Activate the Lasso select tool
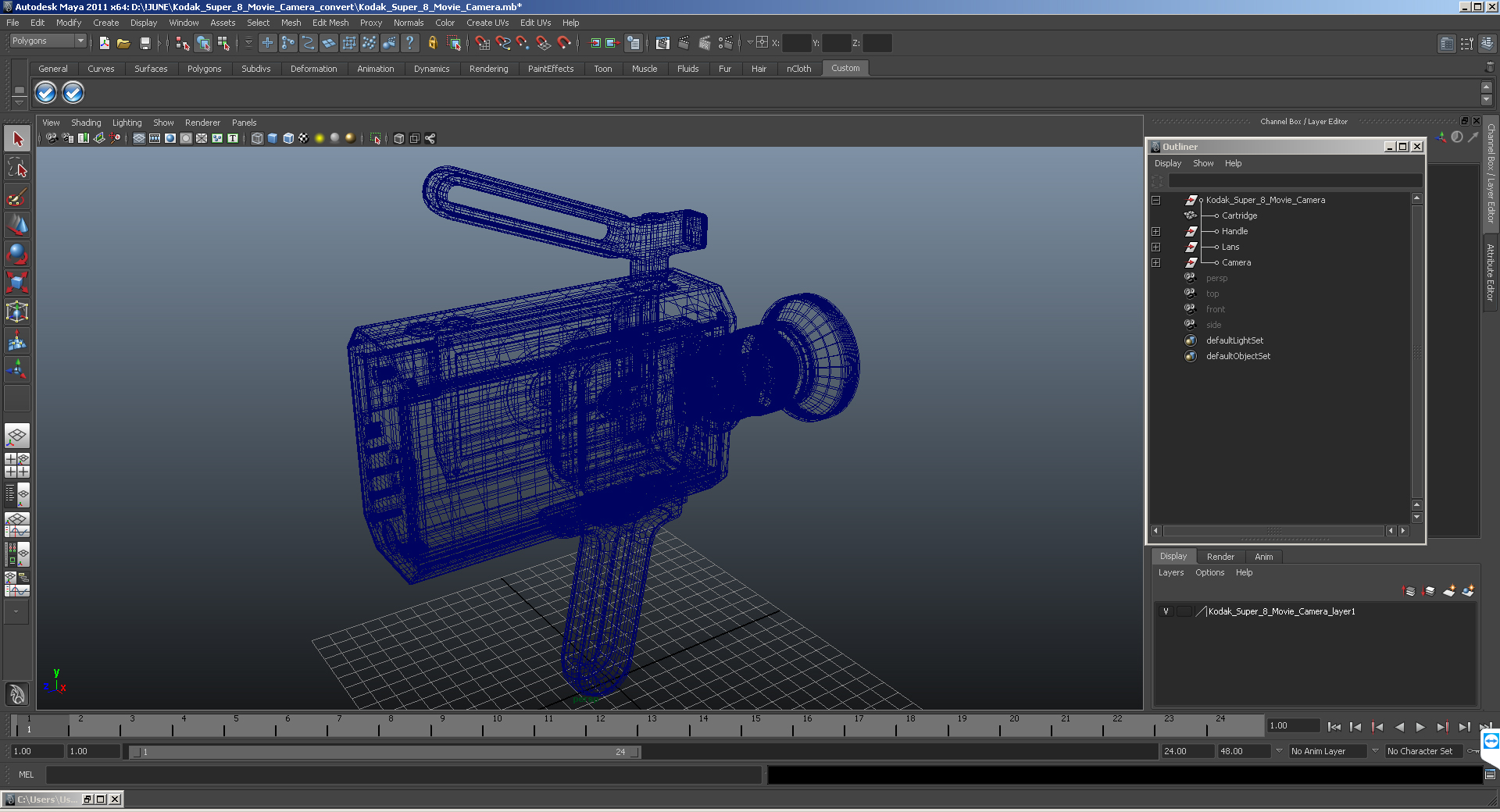Image resolution: width=1500 pixels, height=812 pixels. tap(17, 168)
